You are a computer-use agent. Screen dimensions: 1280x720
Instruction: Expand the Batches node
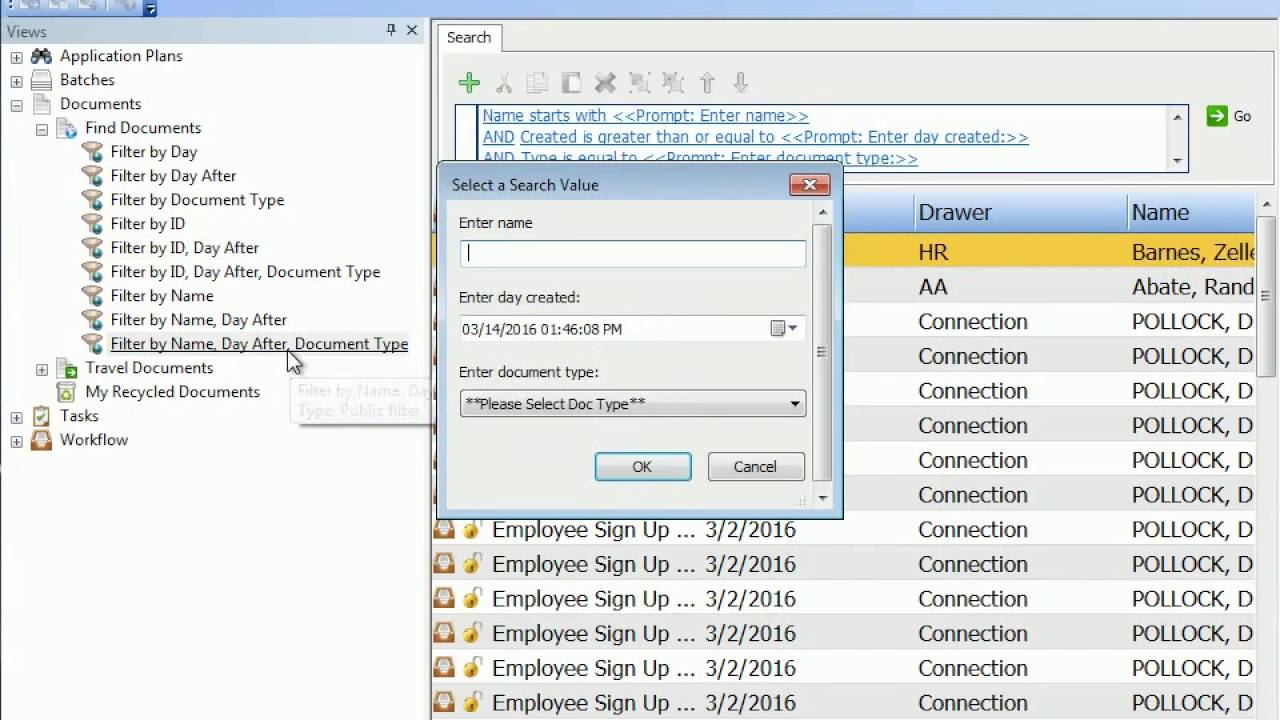pos(16,81)
